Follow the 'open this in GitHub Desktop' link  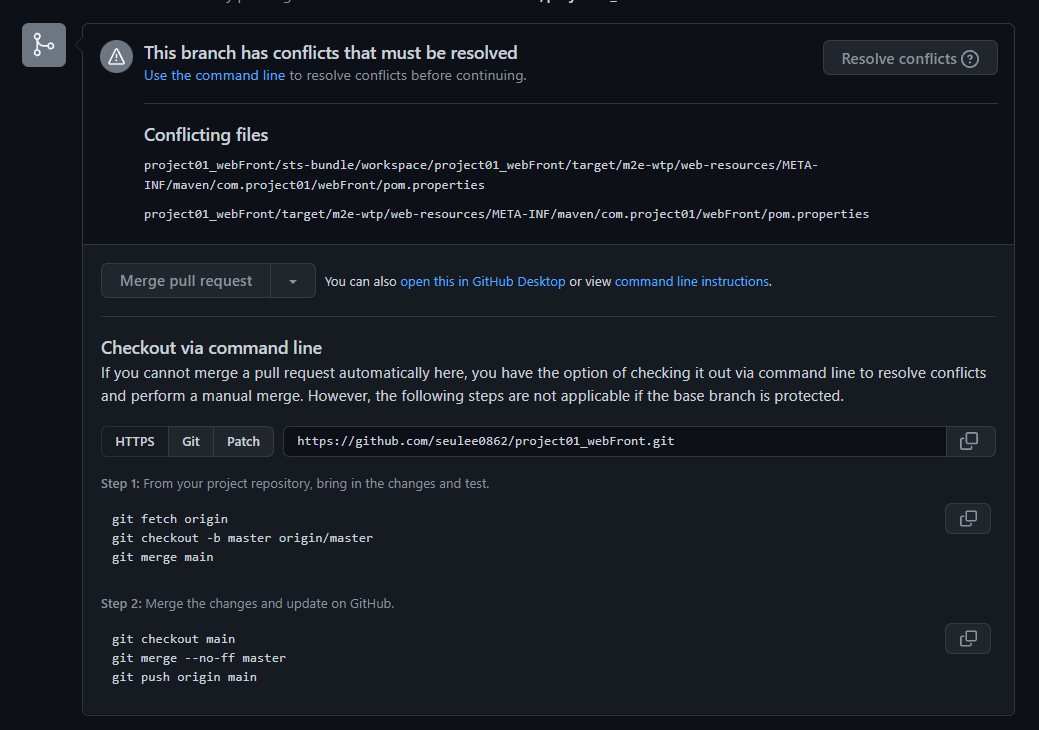pyautogui.click(x=482, y=282)
